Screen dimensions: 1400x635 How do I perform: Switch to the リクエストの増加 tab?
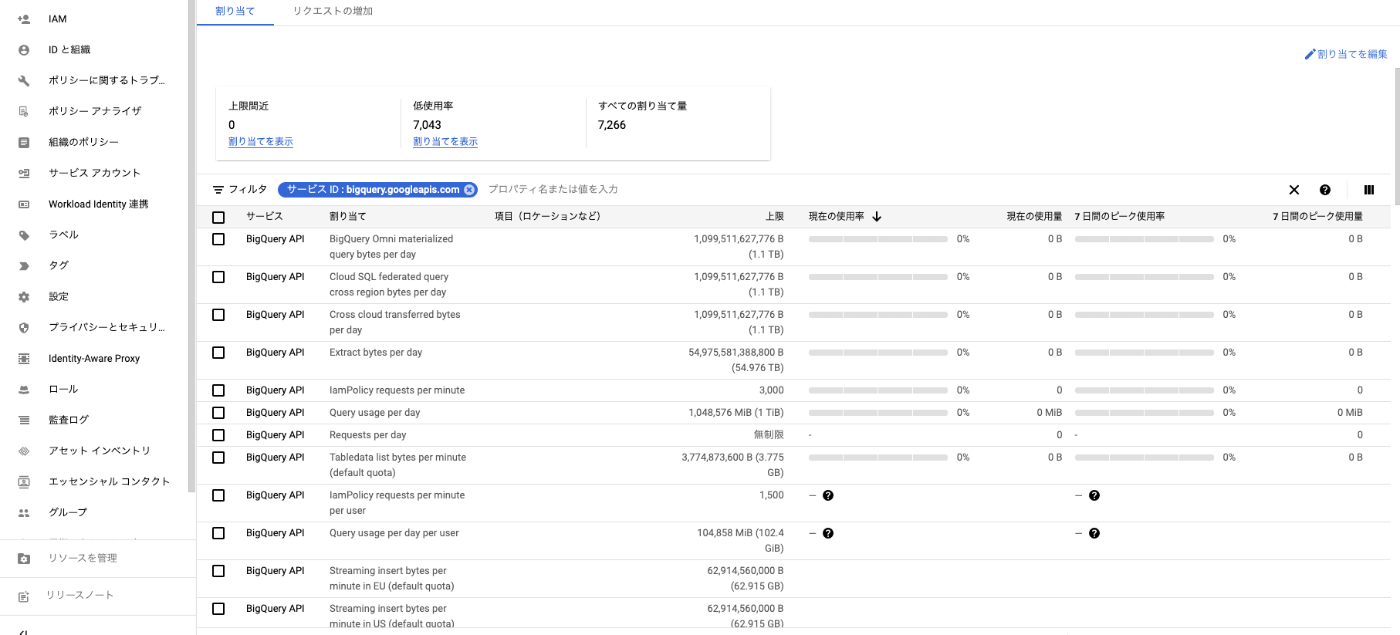click(x=333, y=11)
